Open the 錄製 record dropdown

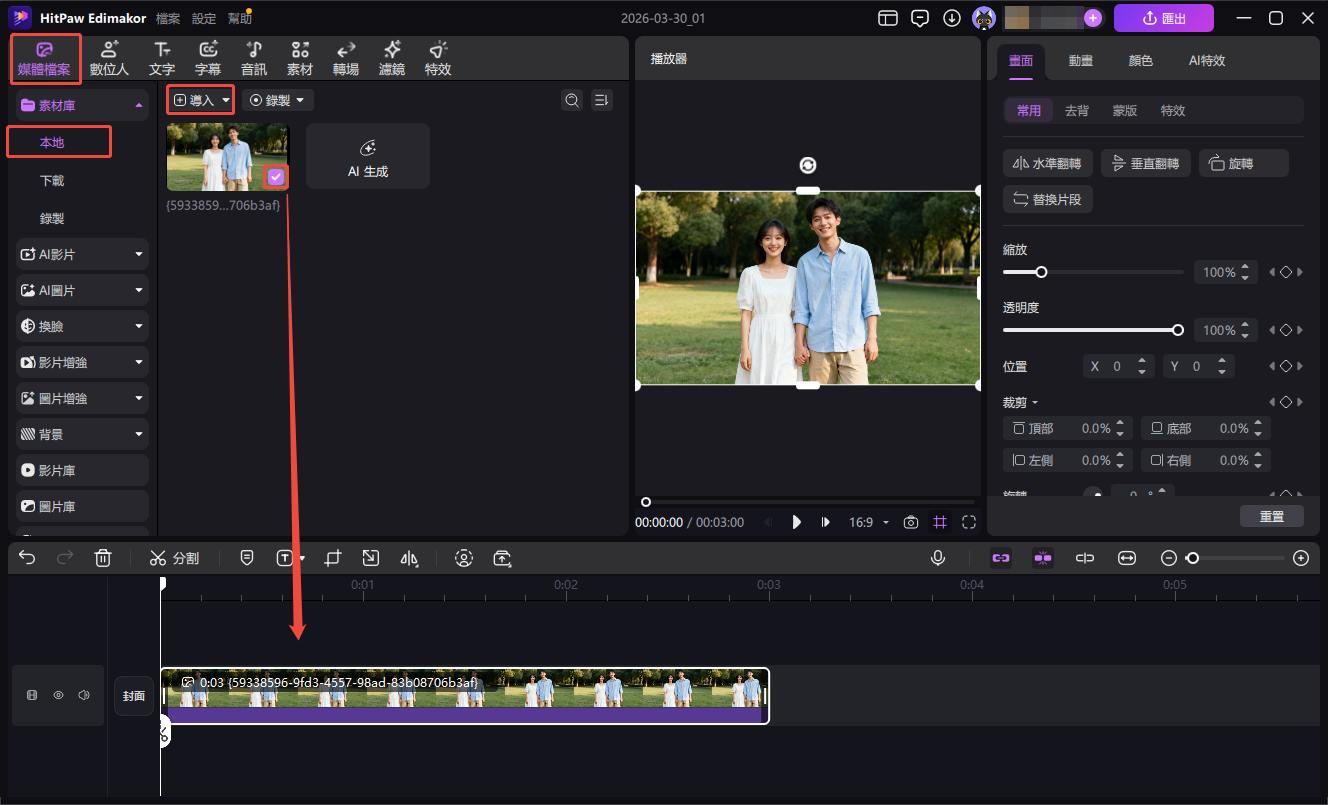point(278,100)
